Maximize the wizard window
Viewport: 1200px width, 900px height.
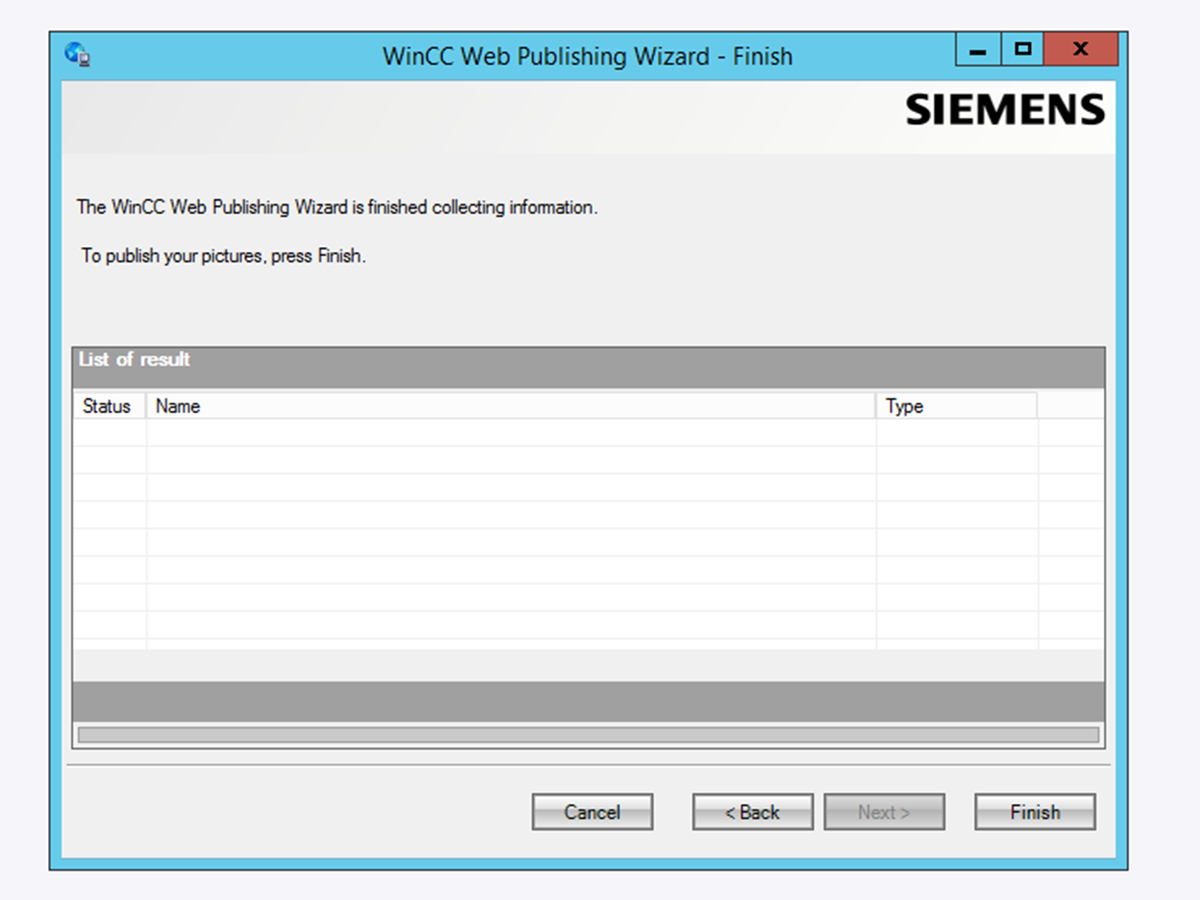coord(1022,49)
